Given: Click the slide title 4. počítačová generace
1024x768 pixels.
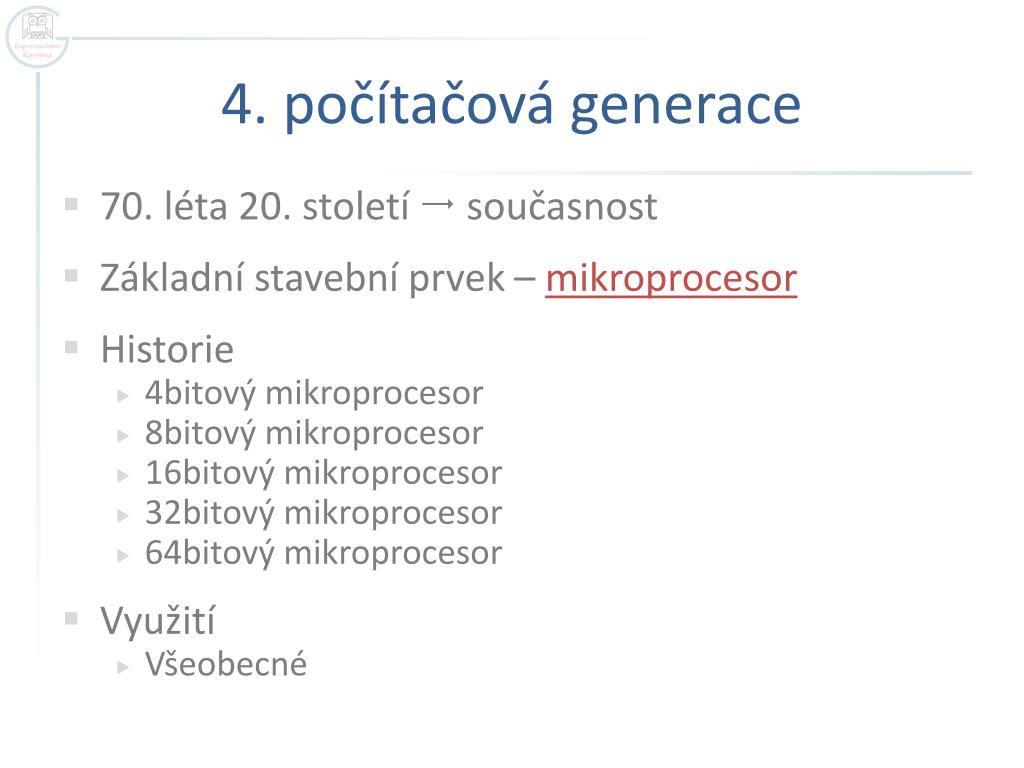Looking at the screenshot, I should click(511, 104).
